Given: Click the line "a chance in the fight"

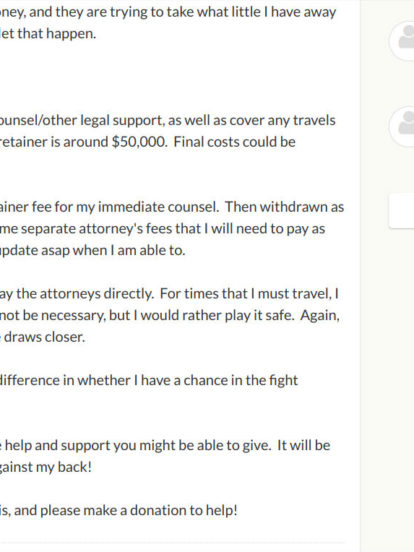Looking at the screenshot, I should point(149,381).
